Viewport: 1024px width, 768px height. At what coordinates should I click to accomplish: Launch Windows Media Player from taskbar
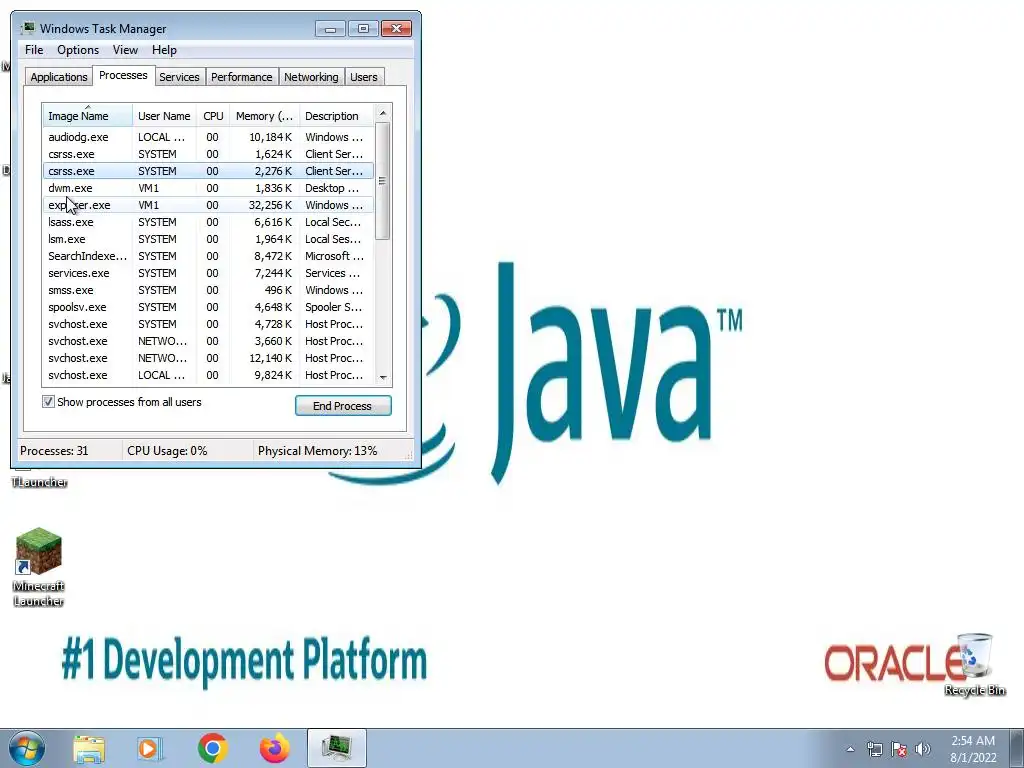(x=150, y=749)
